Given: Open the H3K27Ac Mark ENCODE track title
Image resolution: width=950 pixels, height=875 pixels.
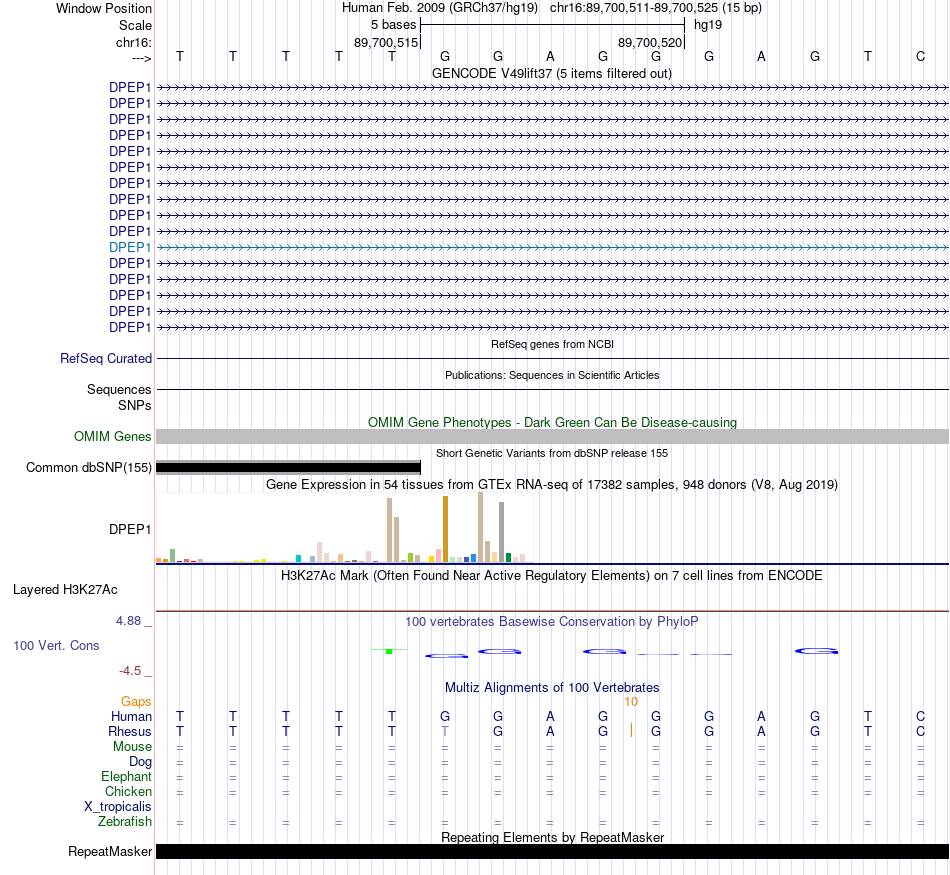Looking at the screenshot, I should [x=551, y=576].
